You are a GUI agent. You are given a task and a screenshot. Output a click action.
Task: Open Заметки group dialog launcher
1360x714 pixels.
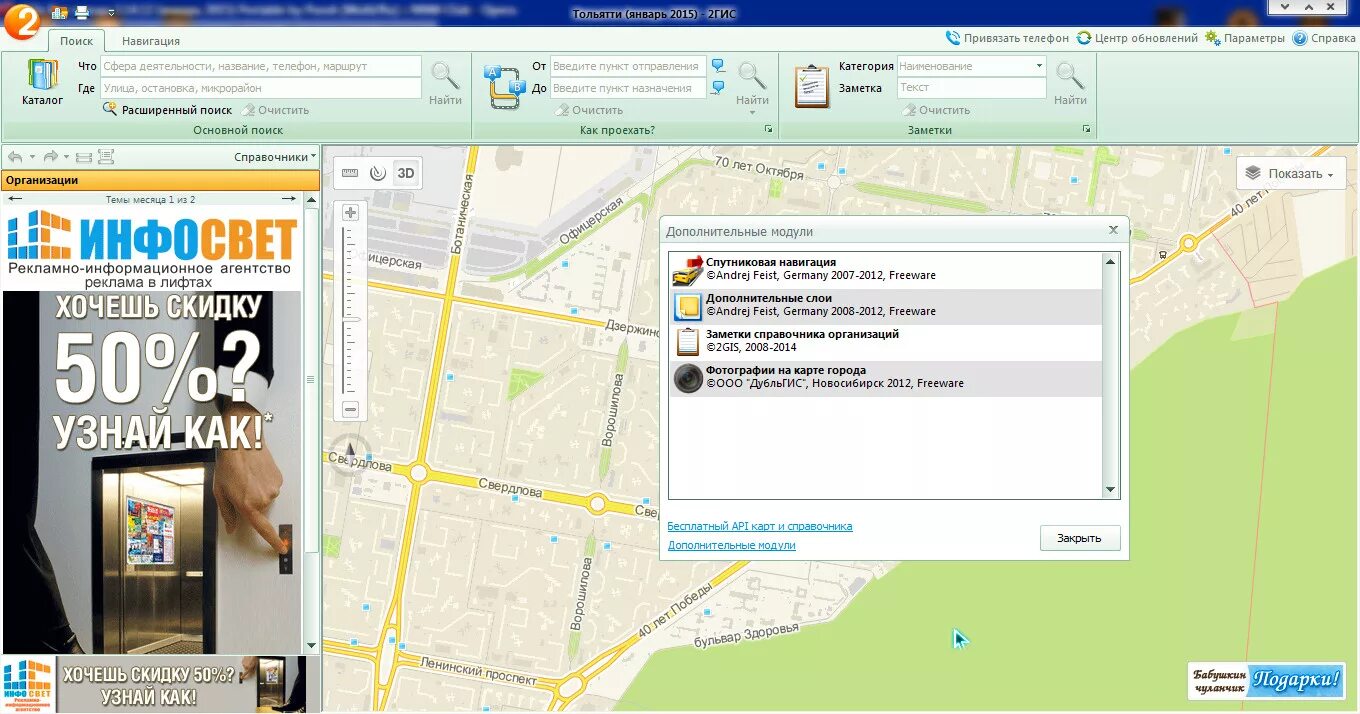click(x=1086, y=130)
